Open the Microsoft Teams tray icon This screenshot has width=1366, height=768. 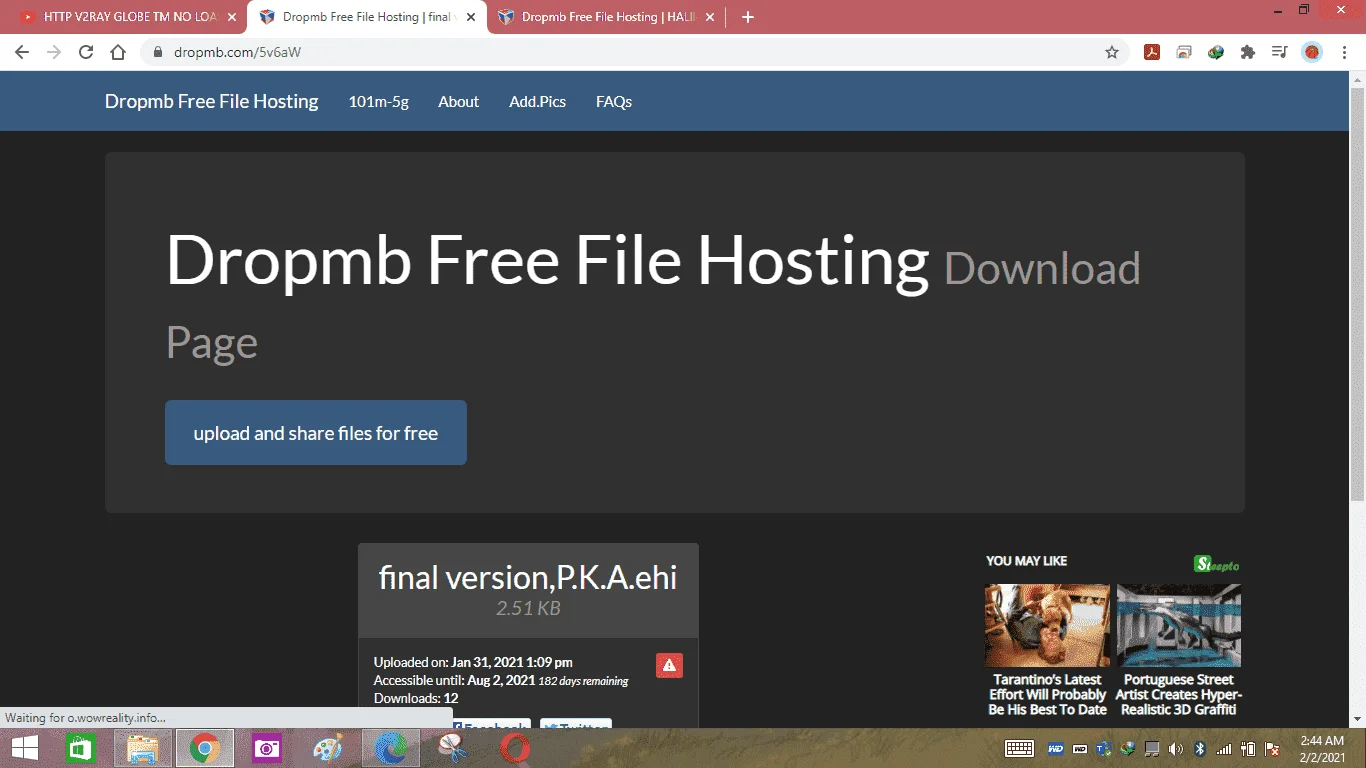[1104, 748]
